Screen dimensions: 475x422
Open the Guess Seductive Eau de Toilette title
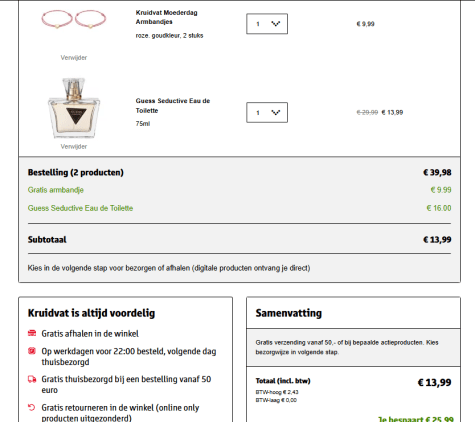[173, 105]
